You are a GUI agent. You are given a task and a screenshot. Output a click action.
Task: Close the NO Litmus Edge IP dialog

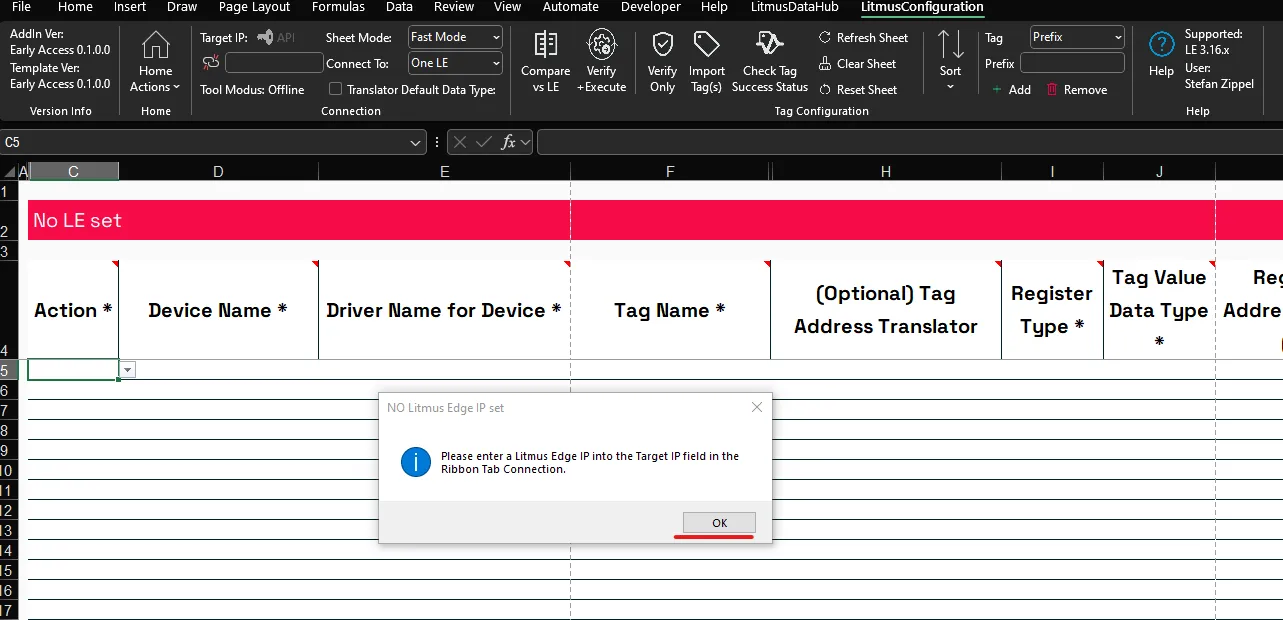pyautogui.click(x=757, y=407)
